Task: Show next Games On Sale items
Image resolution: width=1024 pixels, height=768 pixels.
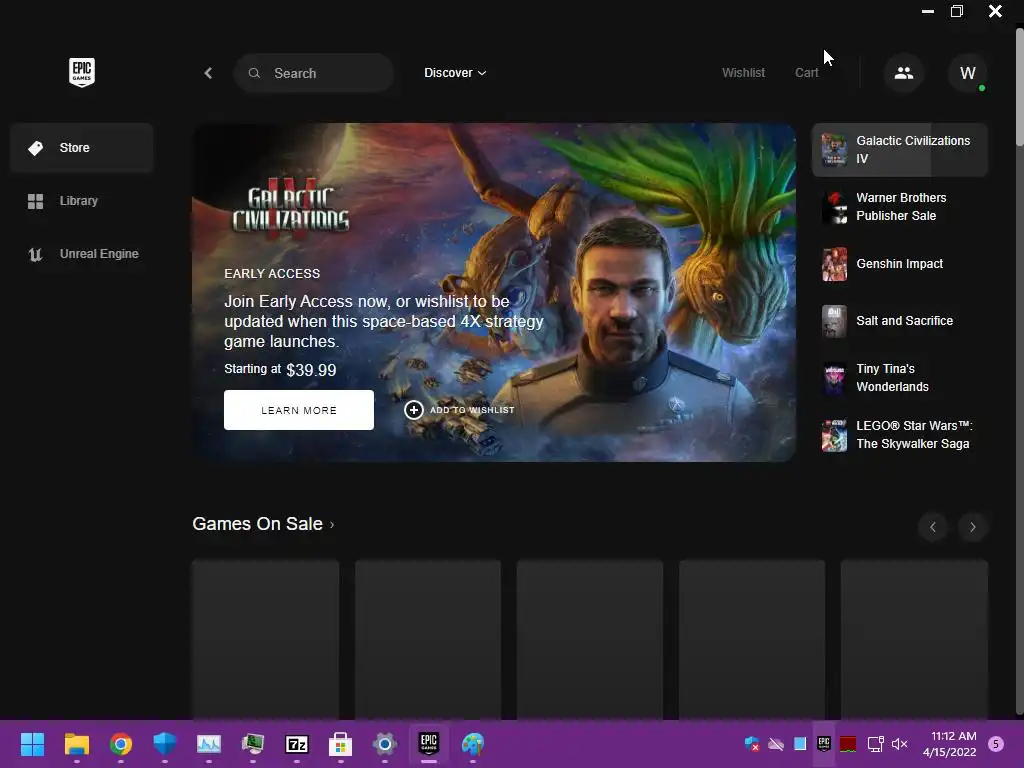Action: coord(972,527)
